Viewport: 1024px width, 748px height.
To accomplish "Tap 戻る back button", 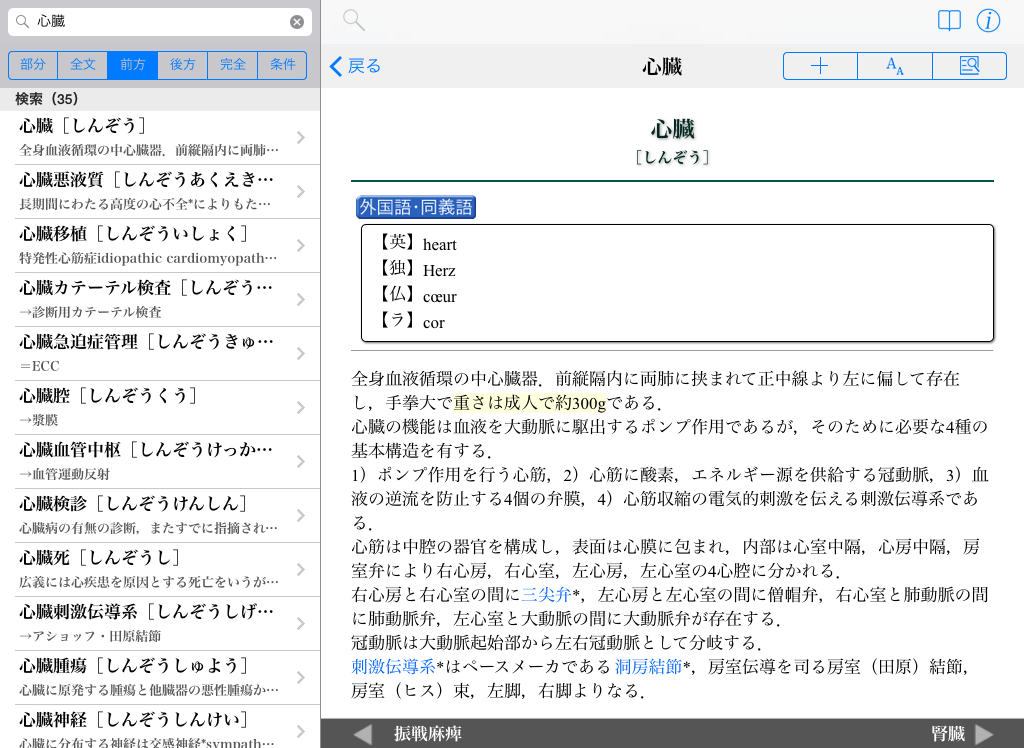I will pos(356,66).
